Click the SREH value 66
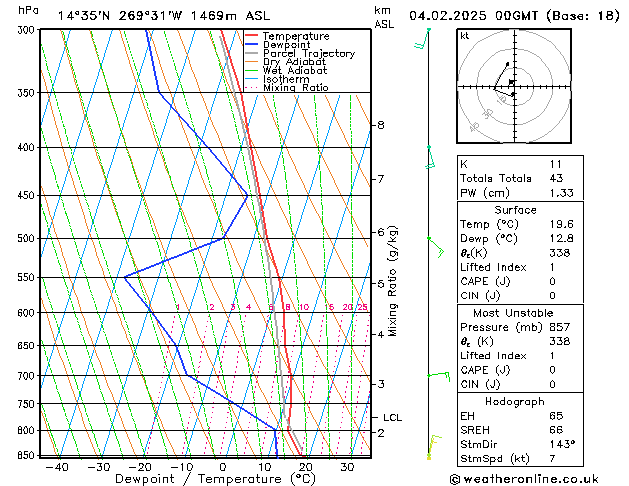The width and height of the screenshot is (629, 486). pos(556,430)
